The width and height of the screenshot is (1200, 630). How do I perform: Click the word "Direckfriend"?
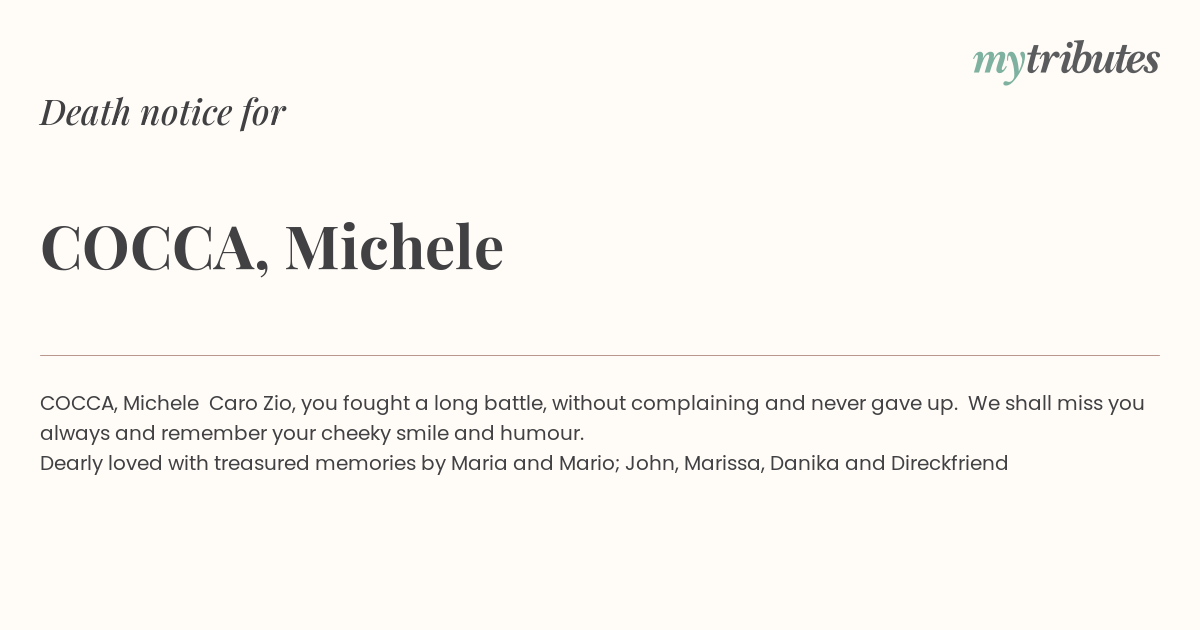949,464
